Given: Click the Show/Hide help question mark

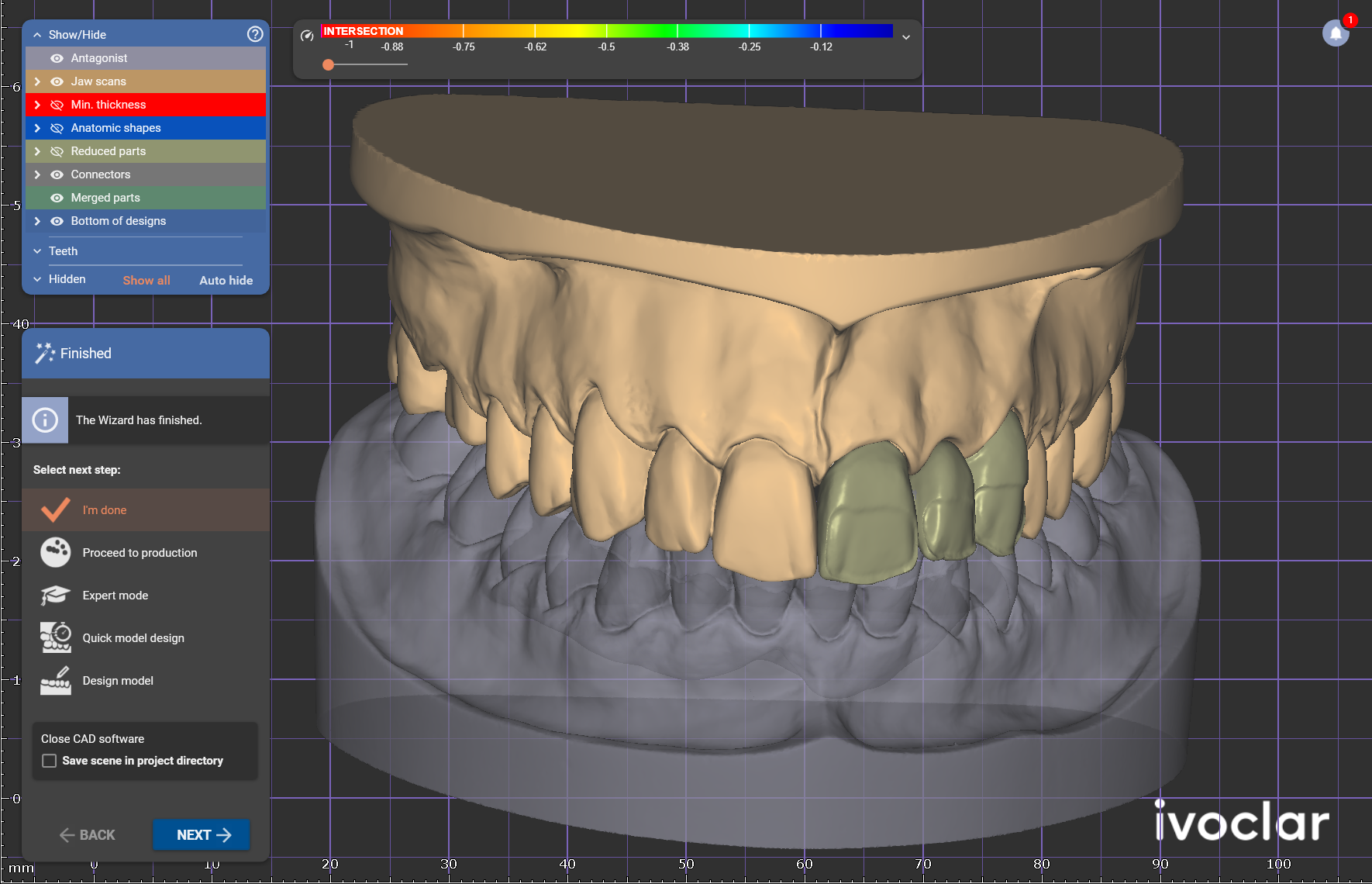Looking at the screenshot, I should click(255, 34).
